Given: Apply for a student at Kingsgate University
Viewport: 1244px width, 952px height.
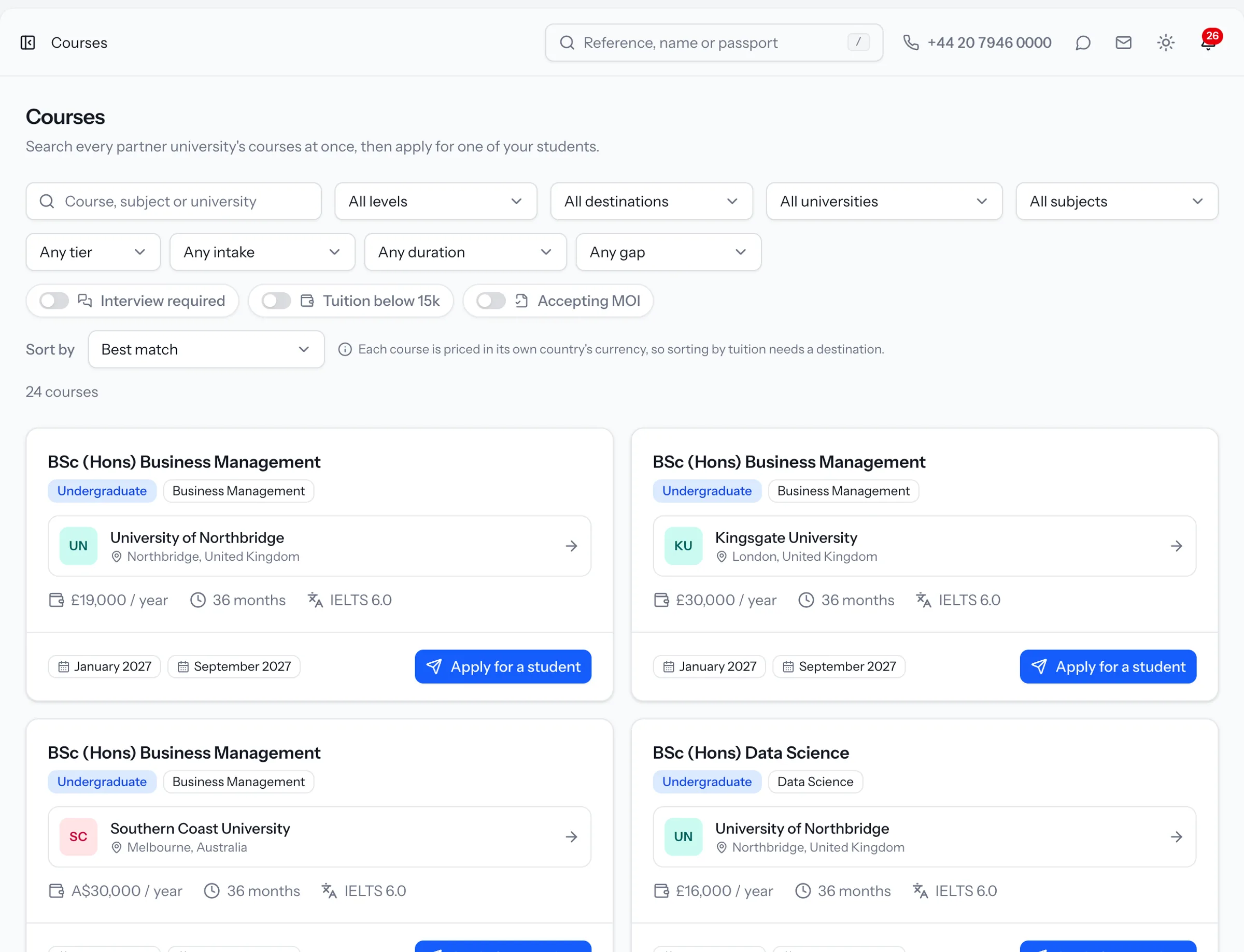Looking at the screenshot, I should (x=1108, y=666).
